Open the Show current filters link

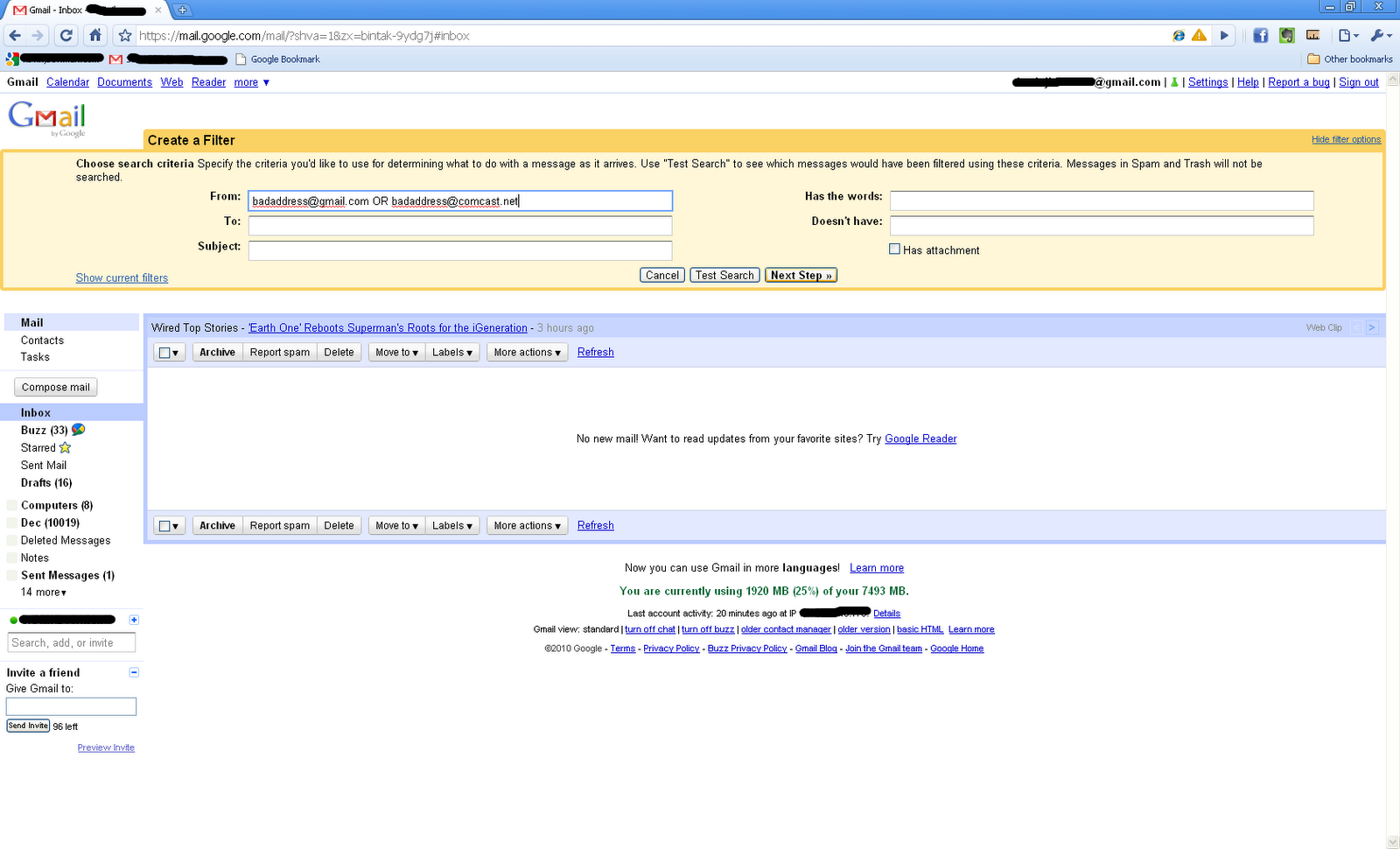122,278
